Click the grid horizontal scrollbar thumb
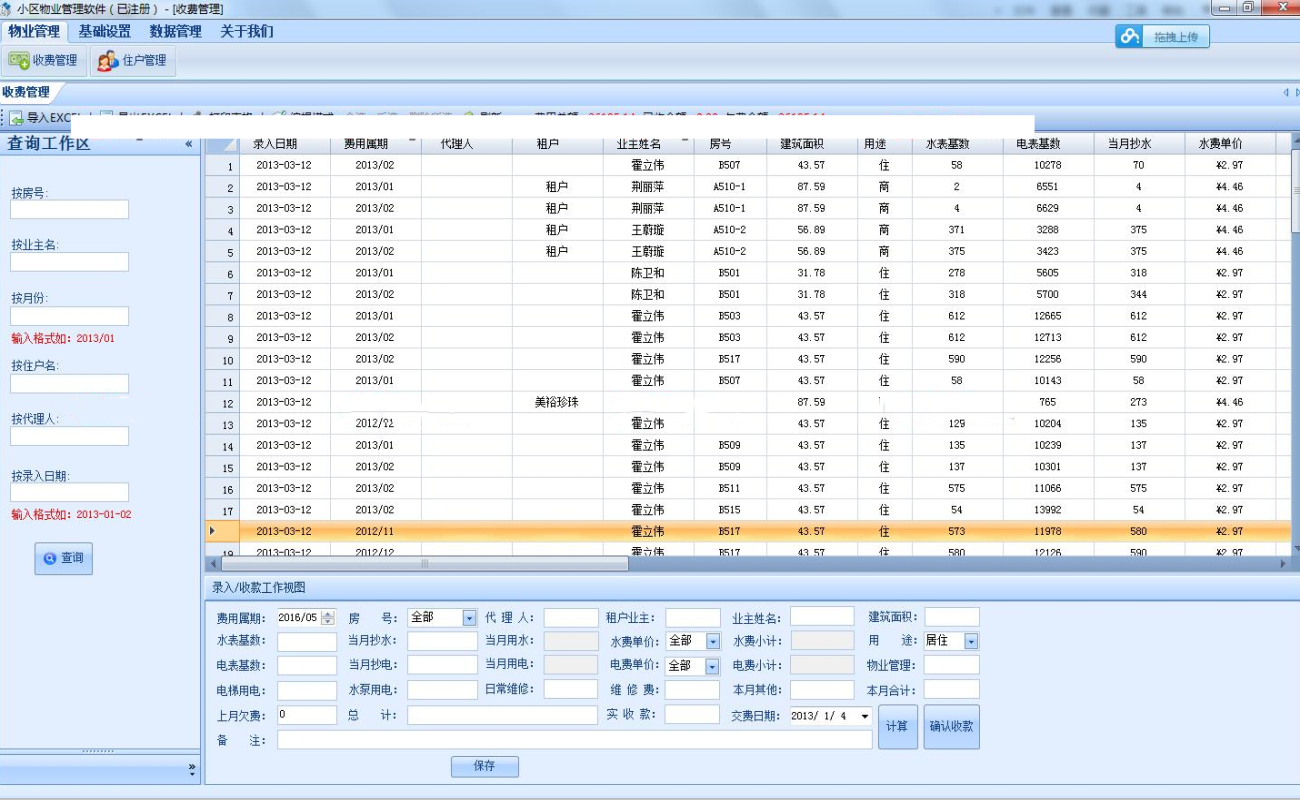1300x800 pixels. (x=424, y=564)
